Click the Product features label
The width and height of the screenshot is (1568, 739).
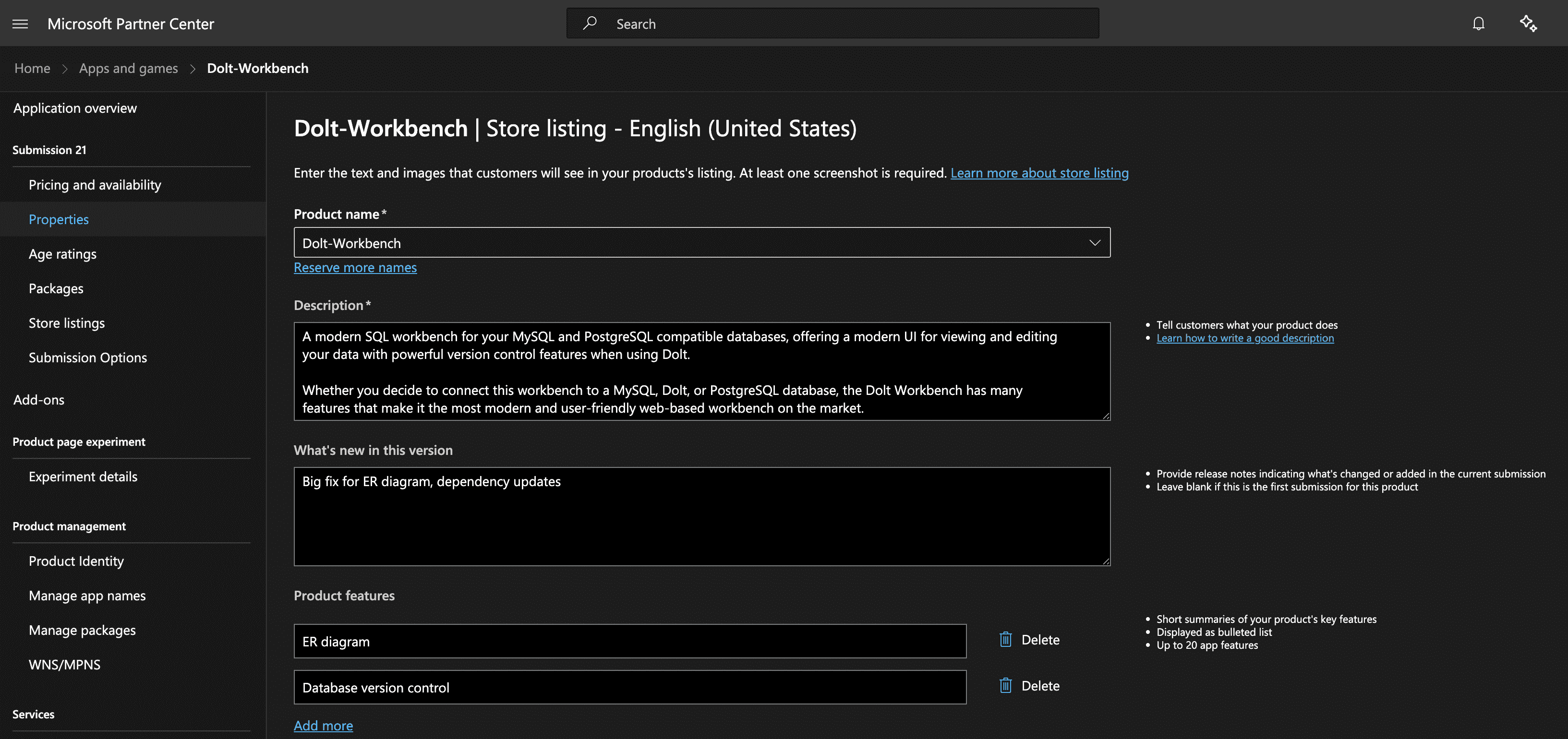(344, 596)
